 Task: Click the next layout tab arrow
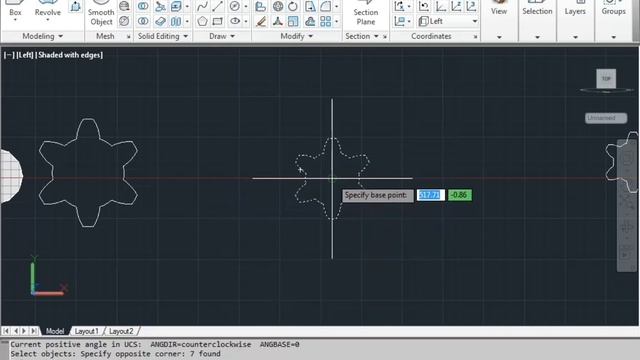(24, 331)
